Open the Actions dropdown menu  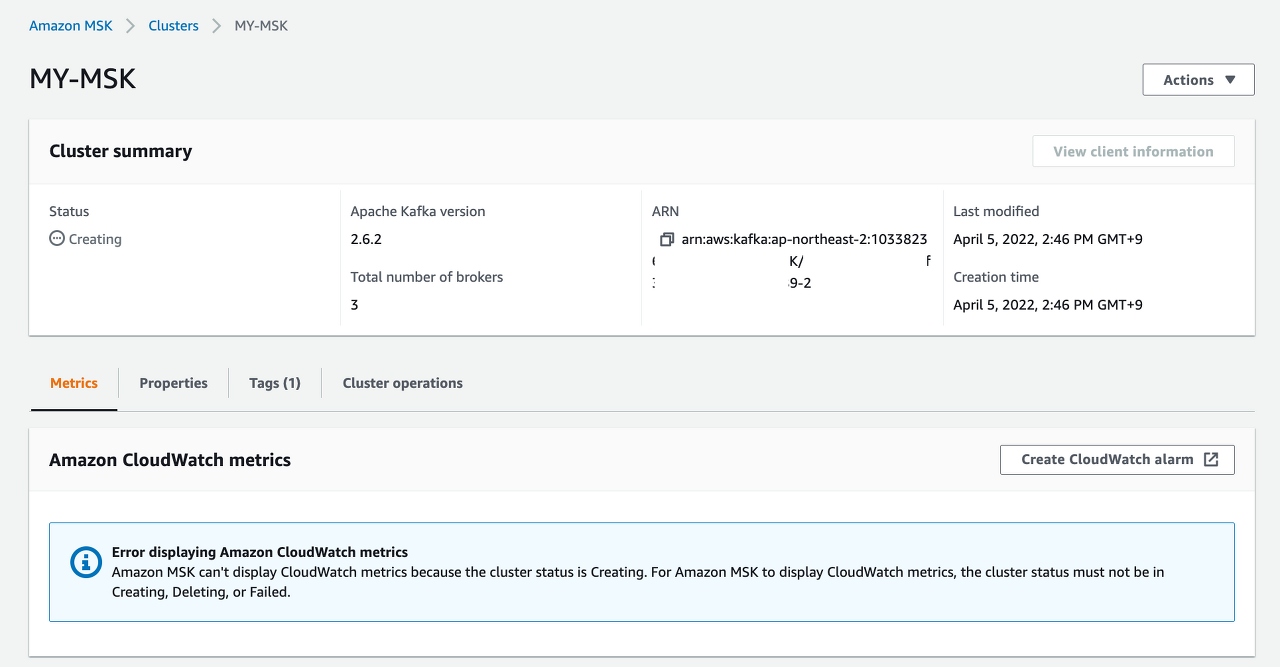click(1198, 80)
